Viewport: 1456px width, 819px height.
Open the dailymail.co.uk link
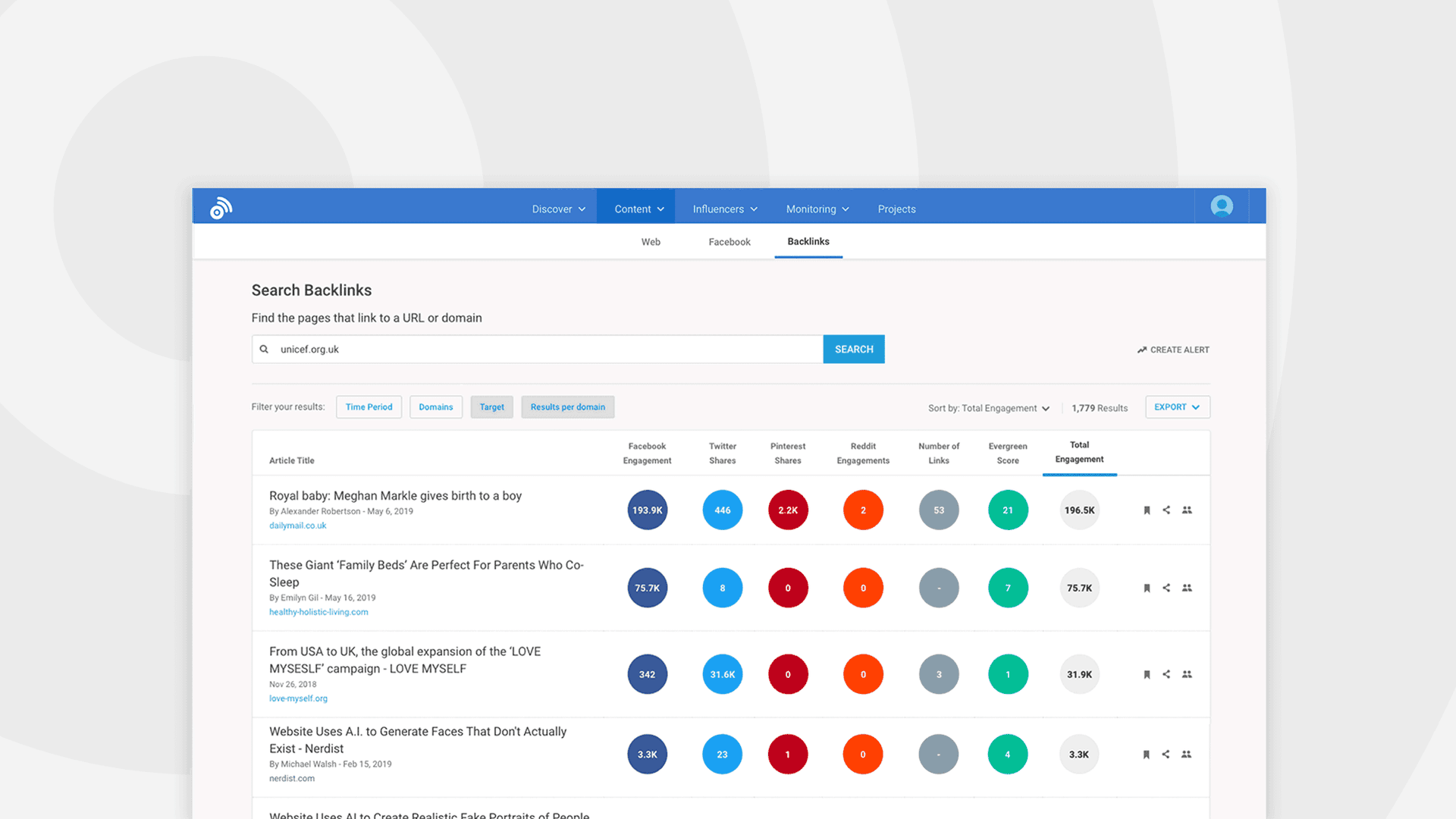(x=297, y=526)
